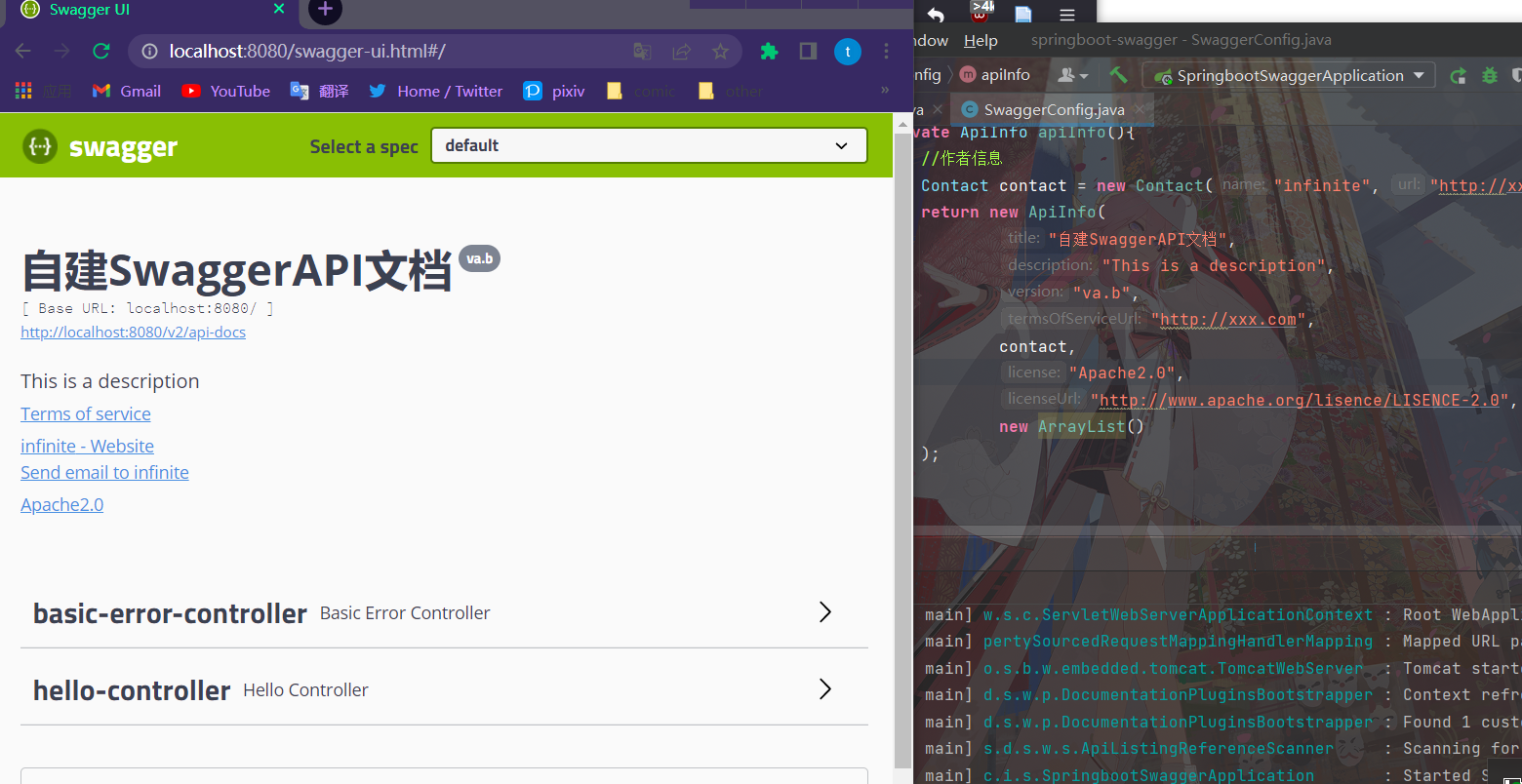Image resolution: width=1522 pixels, height=784 pixels.
Task: Expand the basic-error-controller section
Action: tap(825, 611)
